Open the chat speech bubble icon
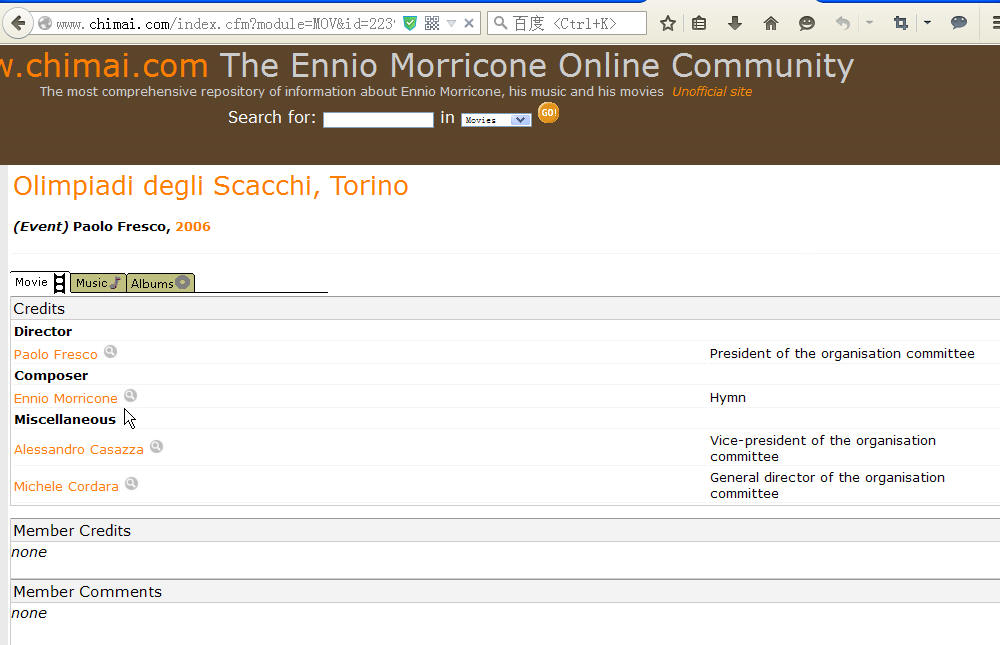1000x645 pixels. tap(959, 23)
